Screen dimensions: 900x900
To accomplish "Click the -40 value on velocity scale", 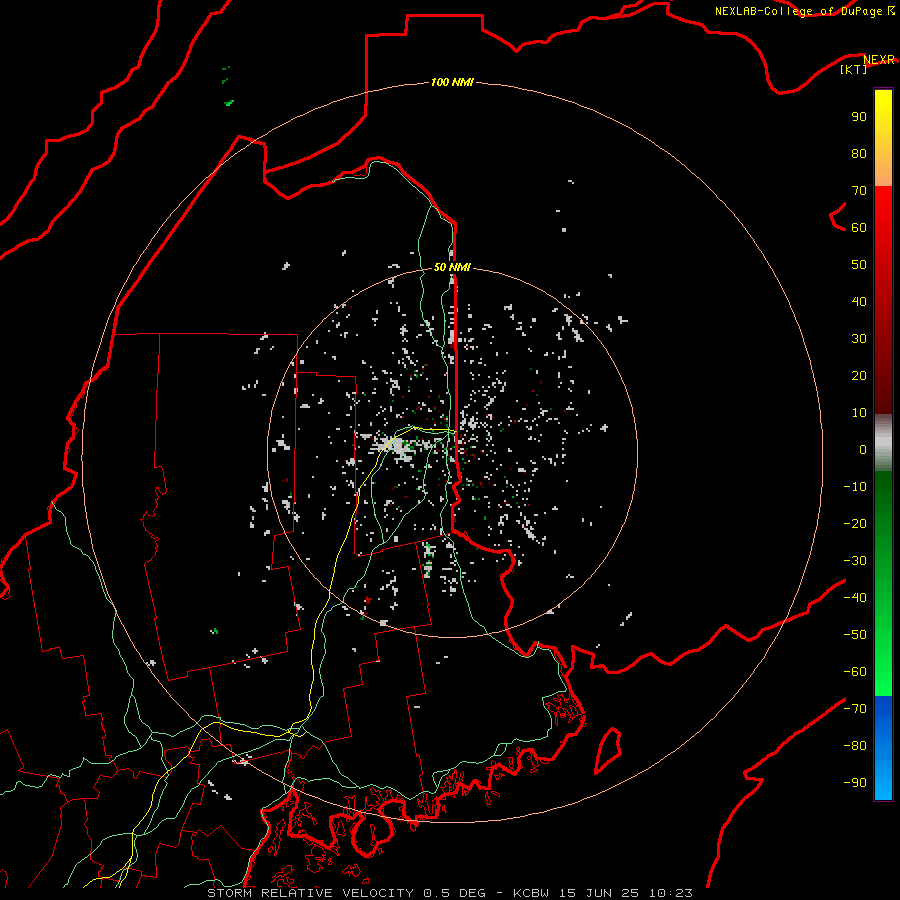I will coord(855,598).
